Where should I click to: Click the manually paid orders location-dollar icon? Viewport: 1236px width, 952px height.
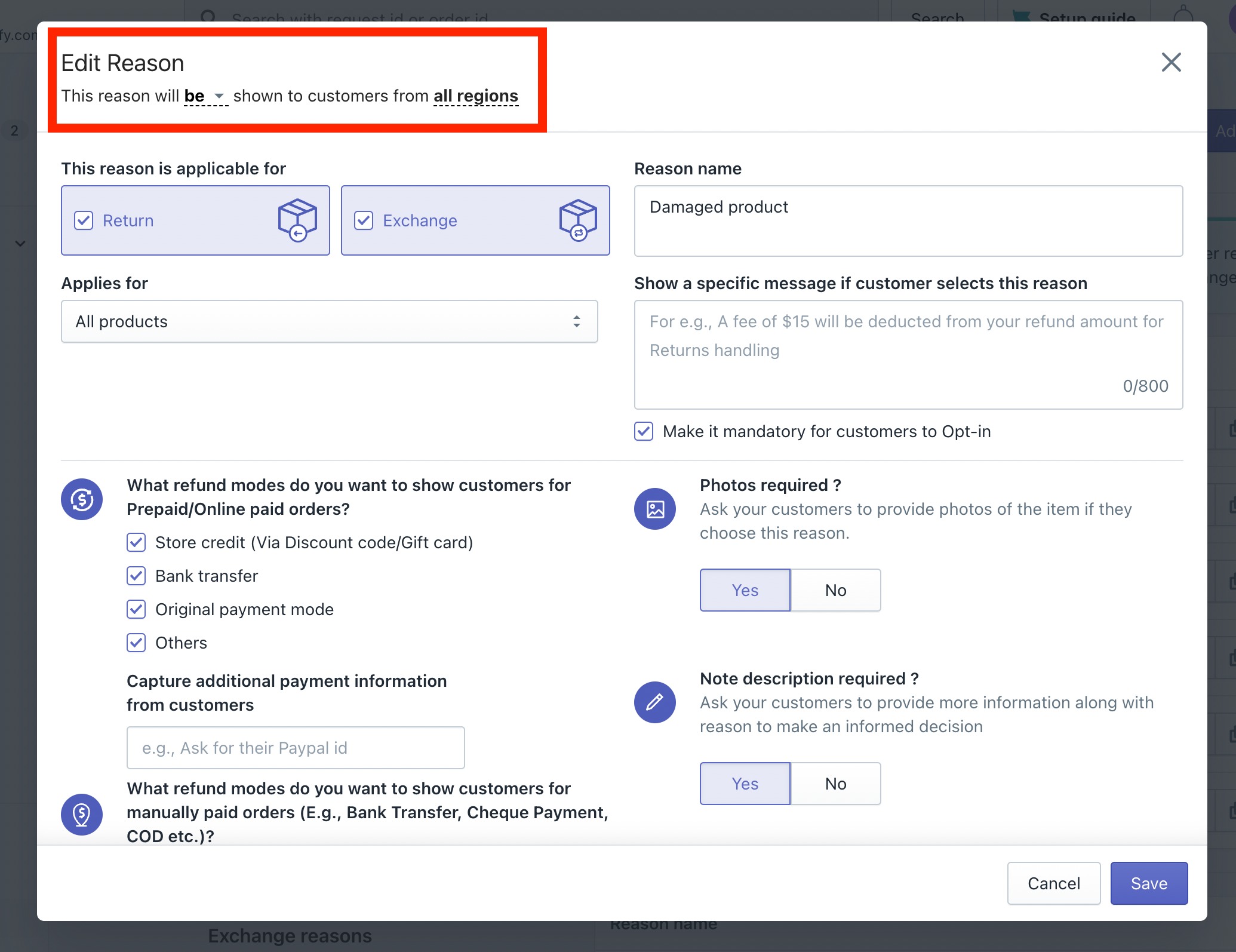click(x=82, y=814)
